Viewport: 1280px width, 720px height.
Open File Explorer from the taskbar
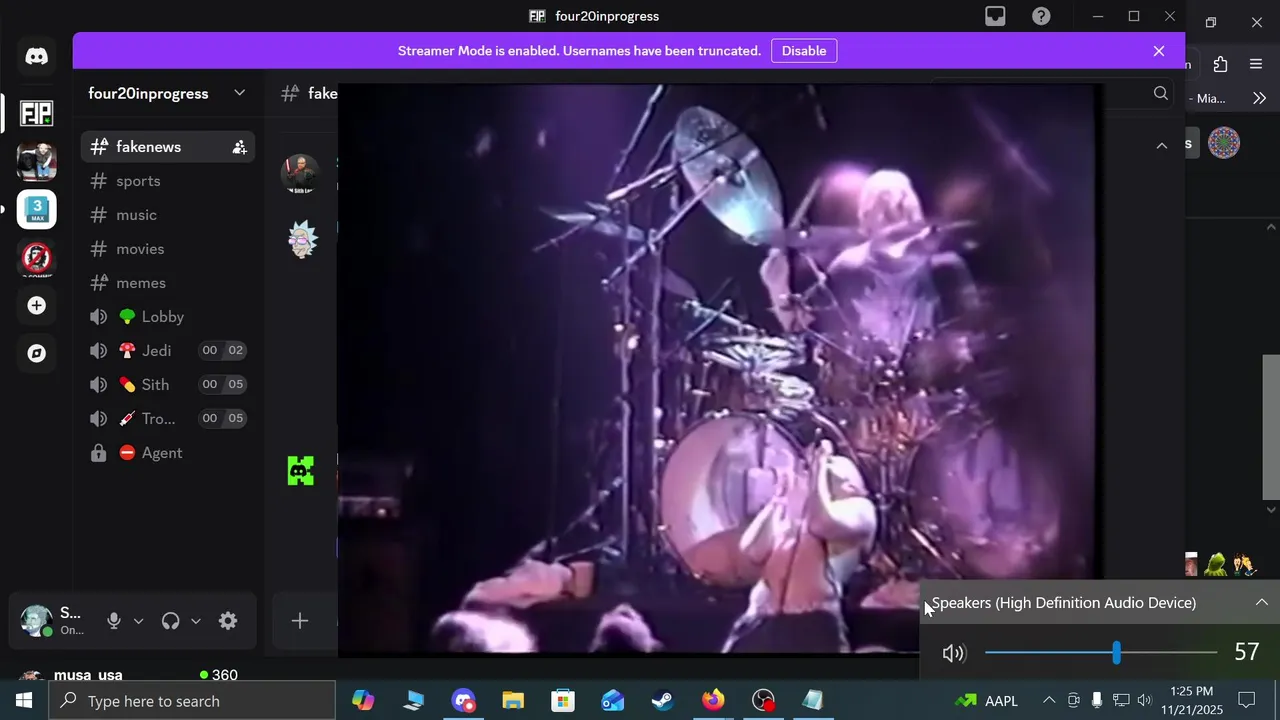pyautogui.click(x=513, y=701)
